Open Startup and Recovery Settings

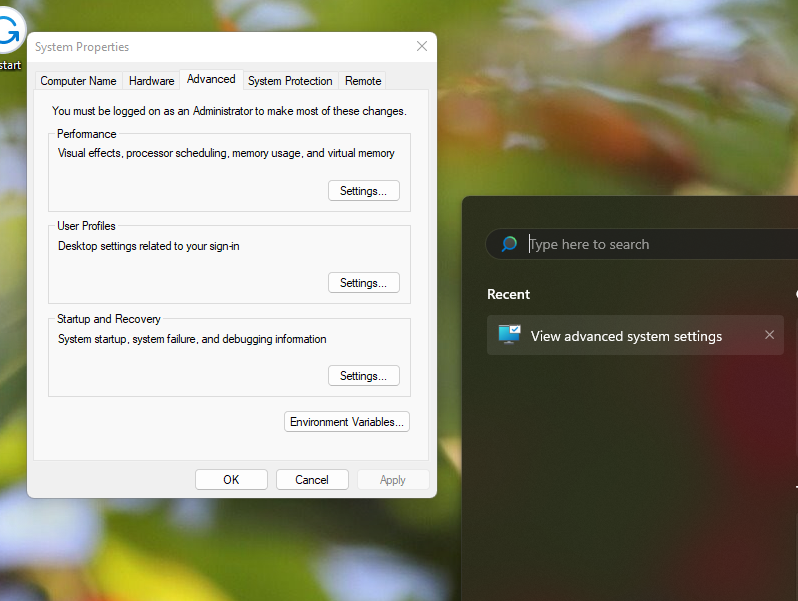coord(363,376)
